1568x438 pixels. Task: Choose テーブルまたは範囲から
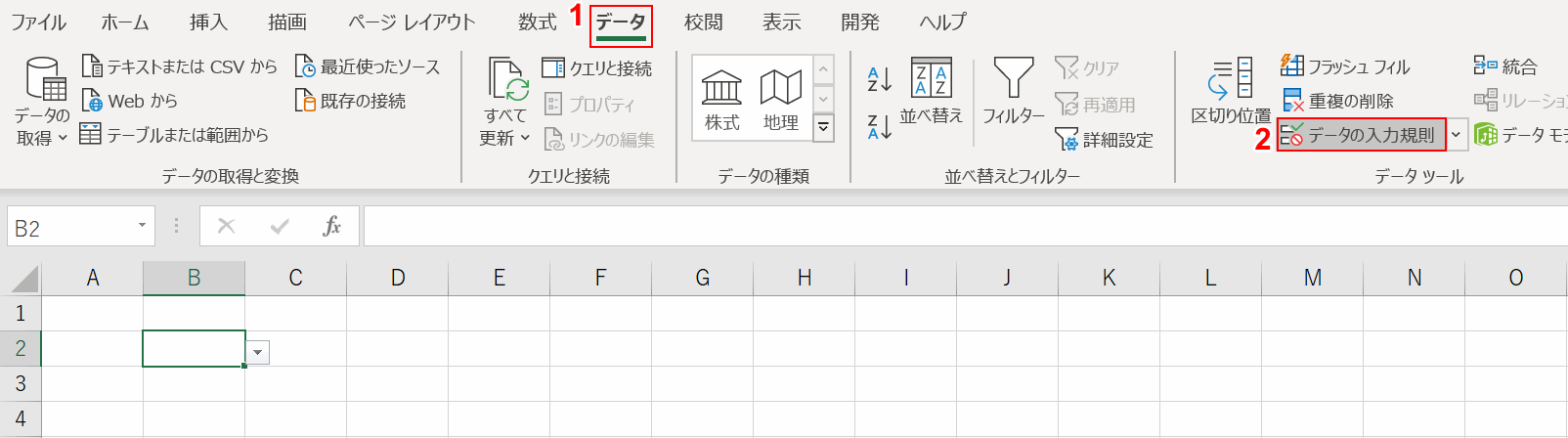coord(174,135)
